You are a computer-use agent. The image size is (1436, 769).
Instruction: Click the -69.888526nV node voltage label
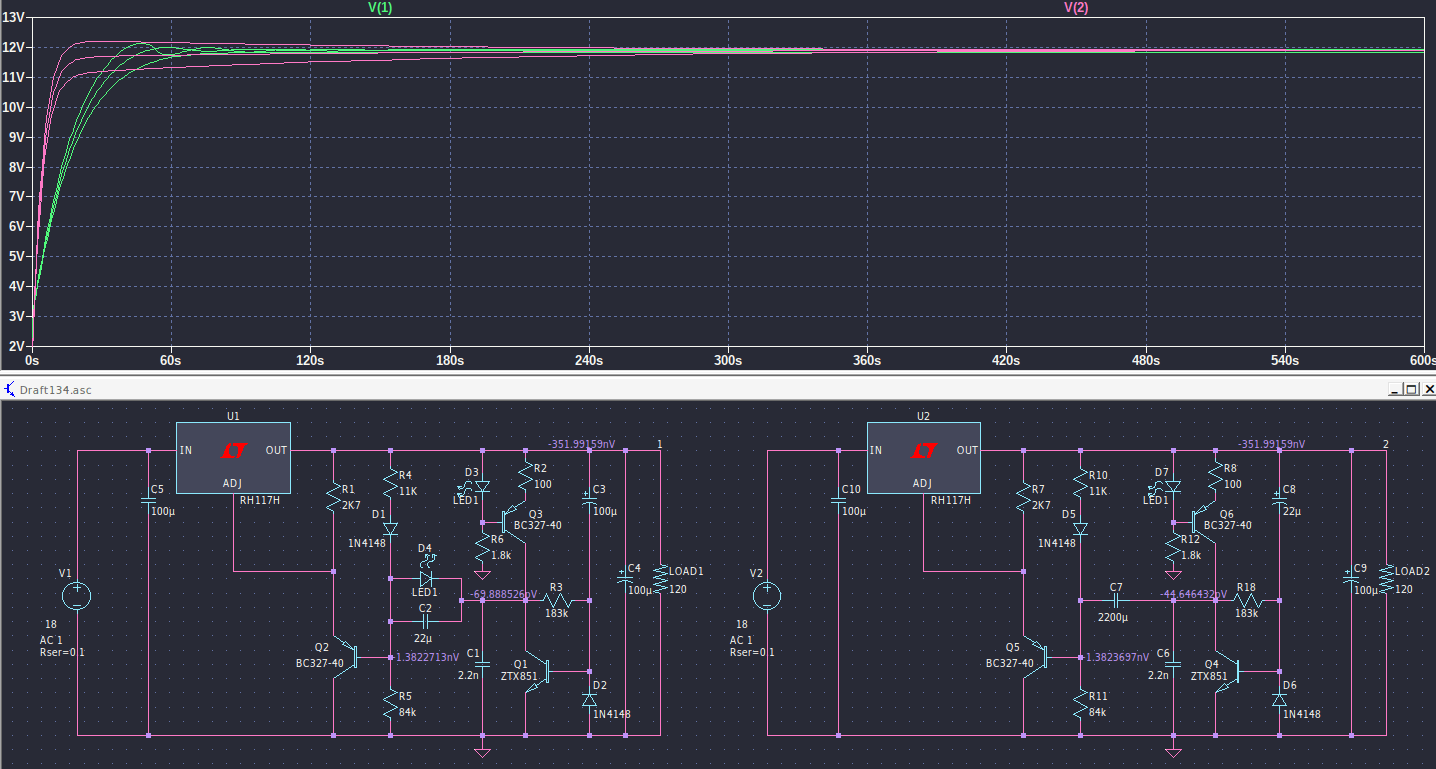tap(503, 594)
